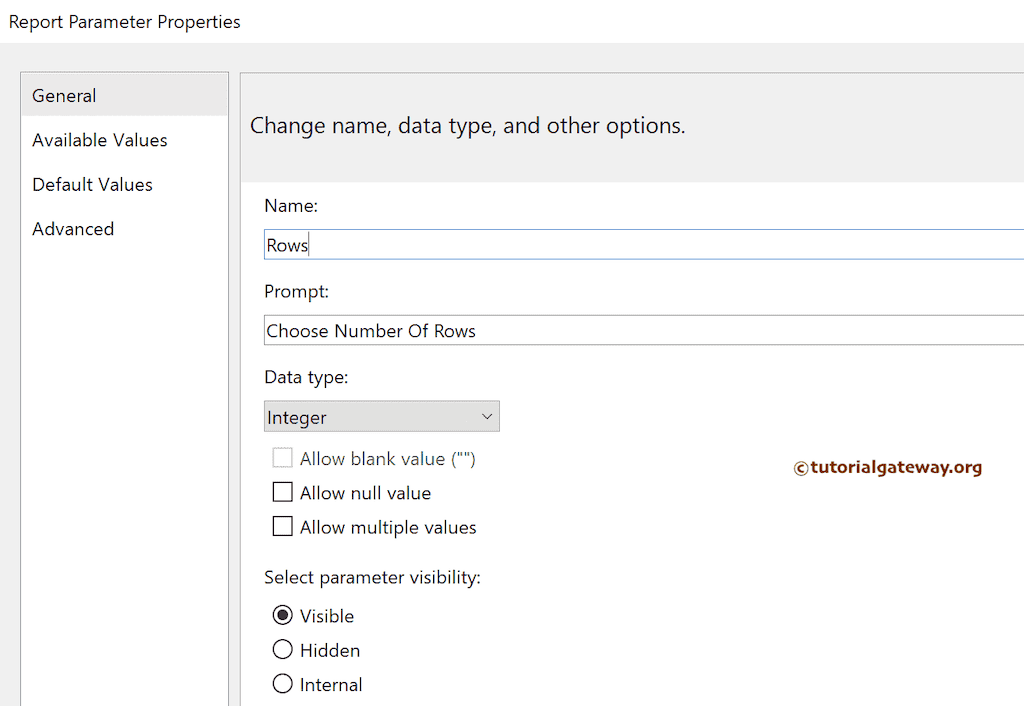Viewport: 1024px width, 706px height.
Task: Switch to the Available Values page
Action: (99, 140)
